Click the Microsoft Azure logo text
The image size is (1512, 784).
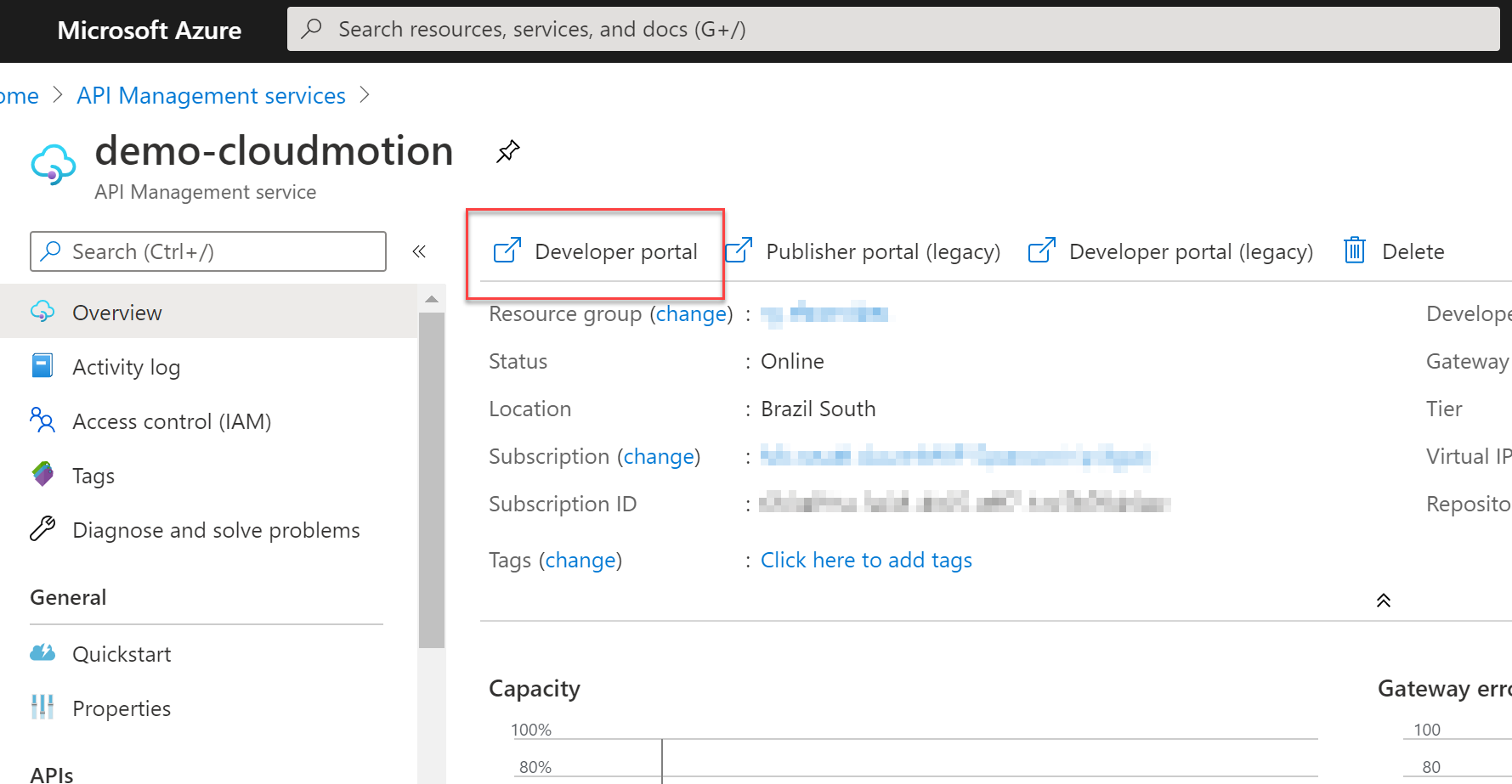(x=150, y=30)
